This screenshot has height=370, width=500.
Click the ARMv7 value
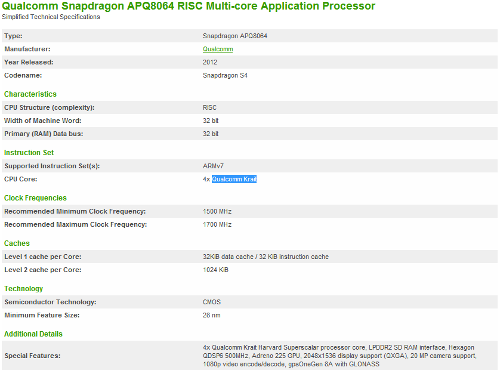click(x=213, y=166)
